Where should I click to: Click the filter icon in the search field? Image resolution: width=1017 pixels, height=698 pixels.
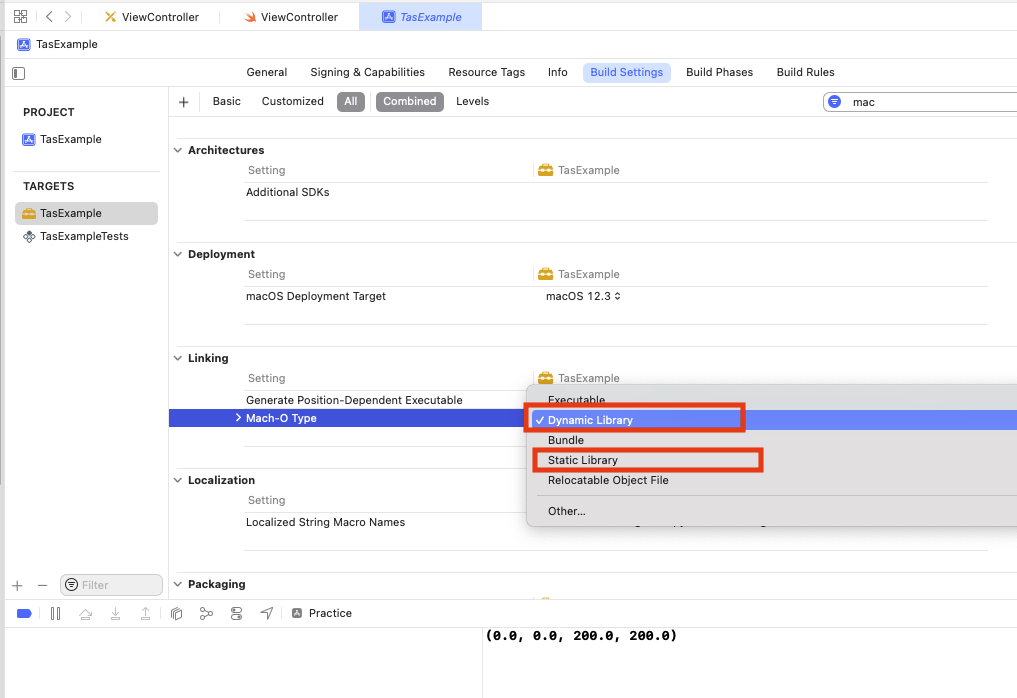pyautogui.click(x=835, y=102)
